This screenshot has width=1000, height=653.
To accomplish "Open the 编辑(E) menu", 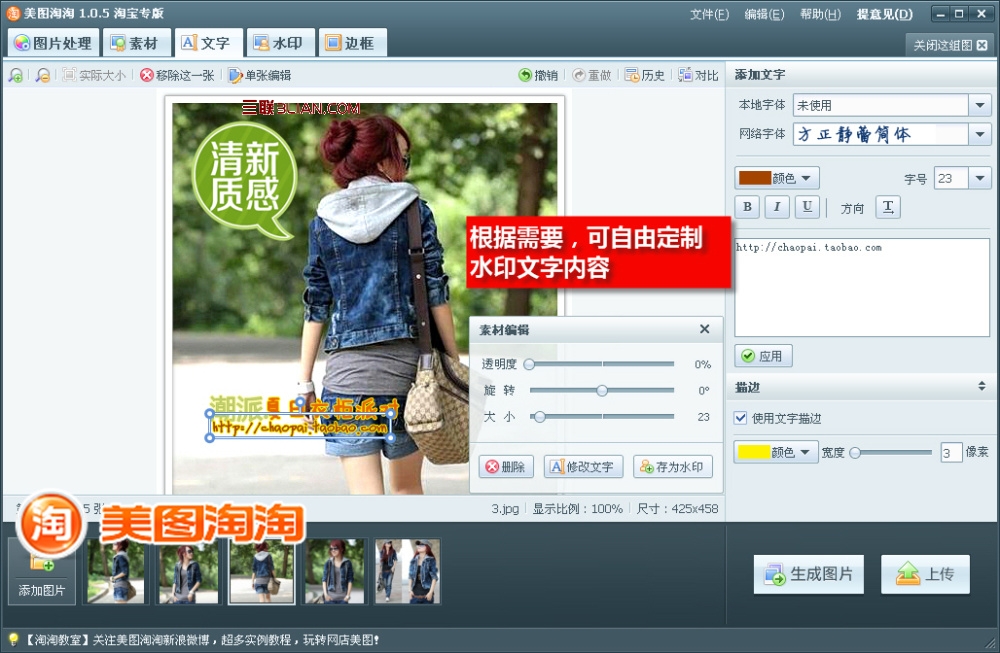I will pos(764,14).
